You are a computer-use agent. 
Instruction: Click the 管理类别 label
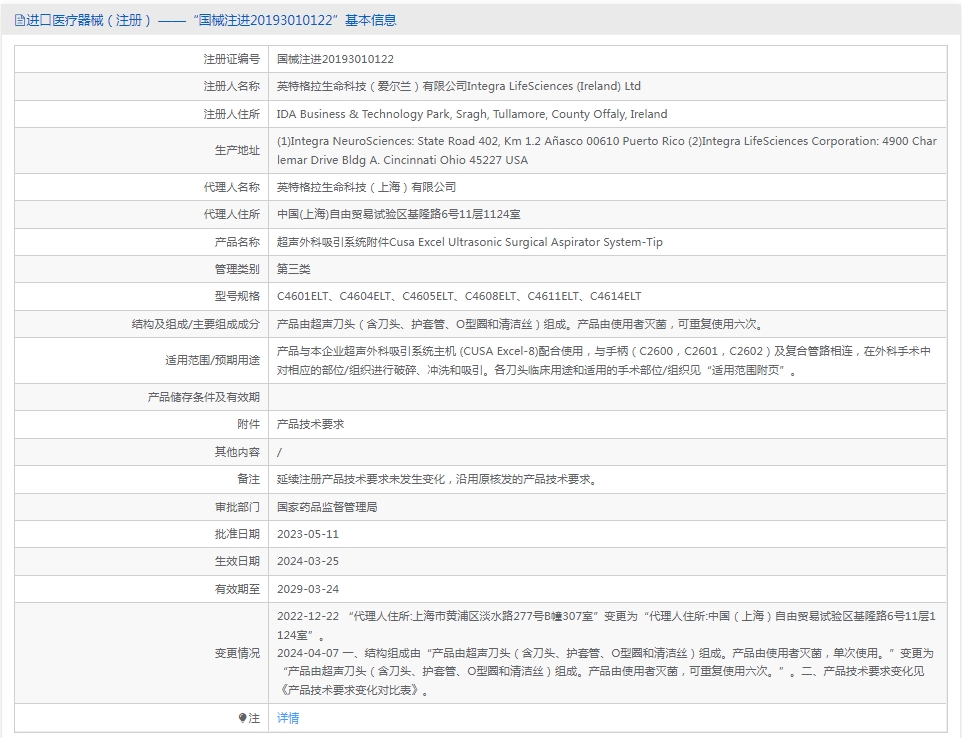(237, 269)
